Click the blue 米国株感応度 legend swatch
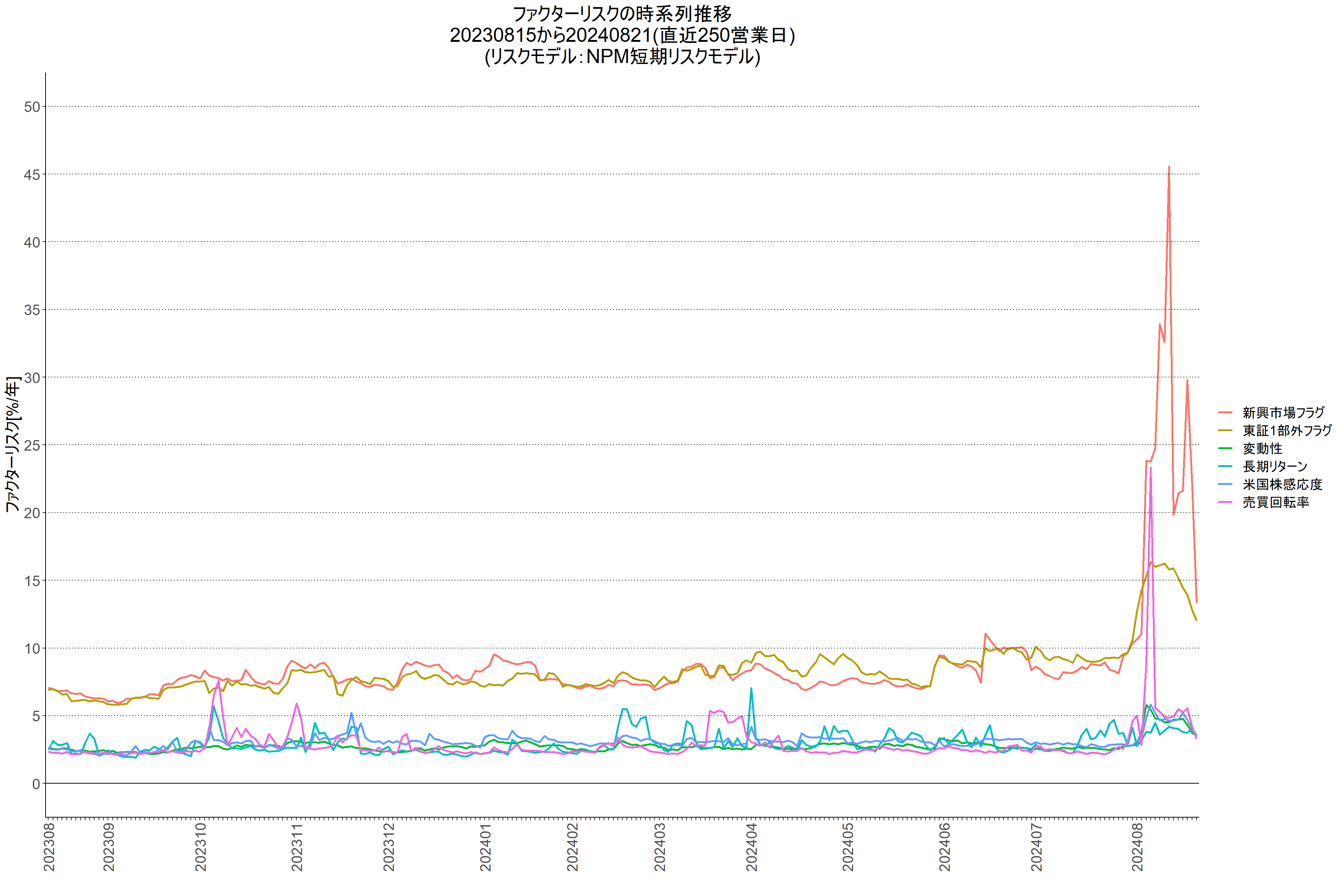Viewport: 1344px width, 896px height. [x=1225, y=485]
